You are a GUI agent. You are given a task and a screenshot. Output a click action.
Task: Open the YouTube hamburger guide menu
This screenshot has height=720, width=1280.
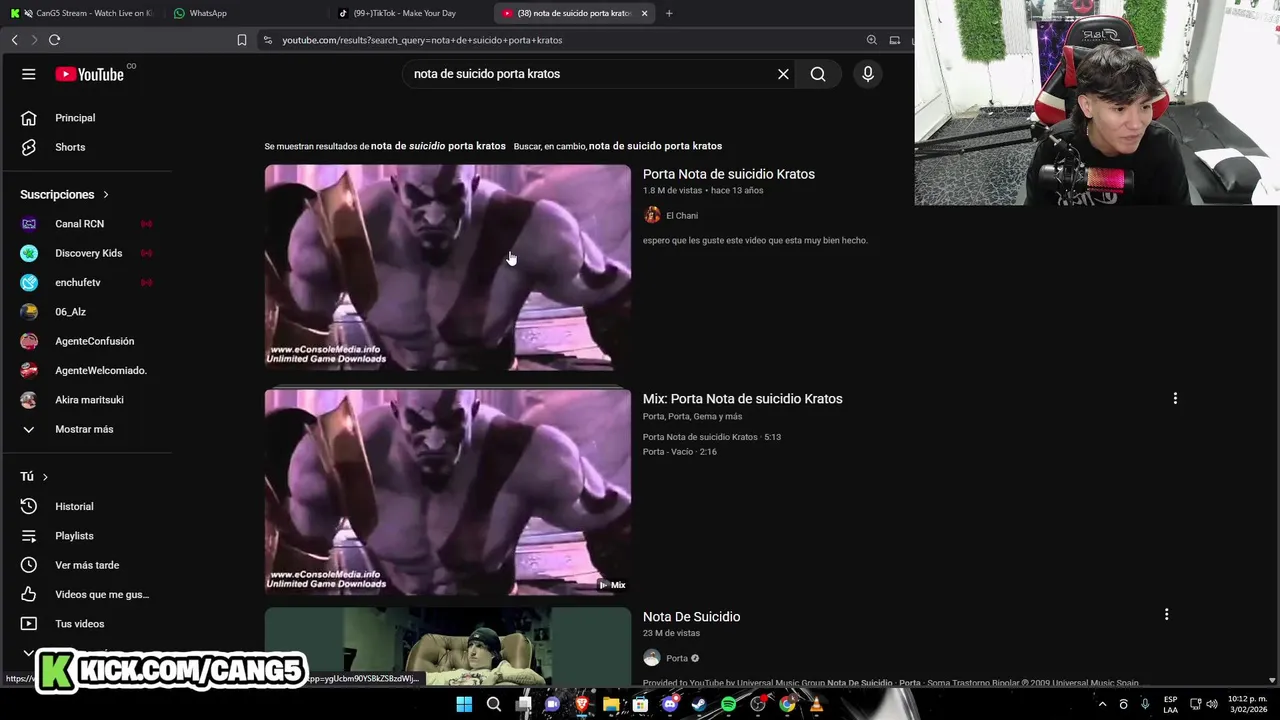29,74
